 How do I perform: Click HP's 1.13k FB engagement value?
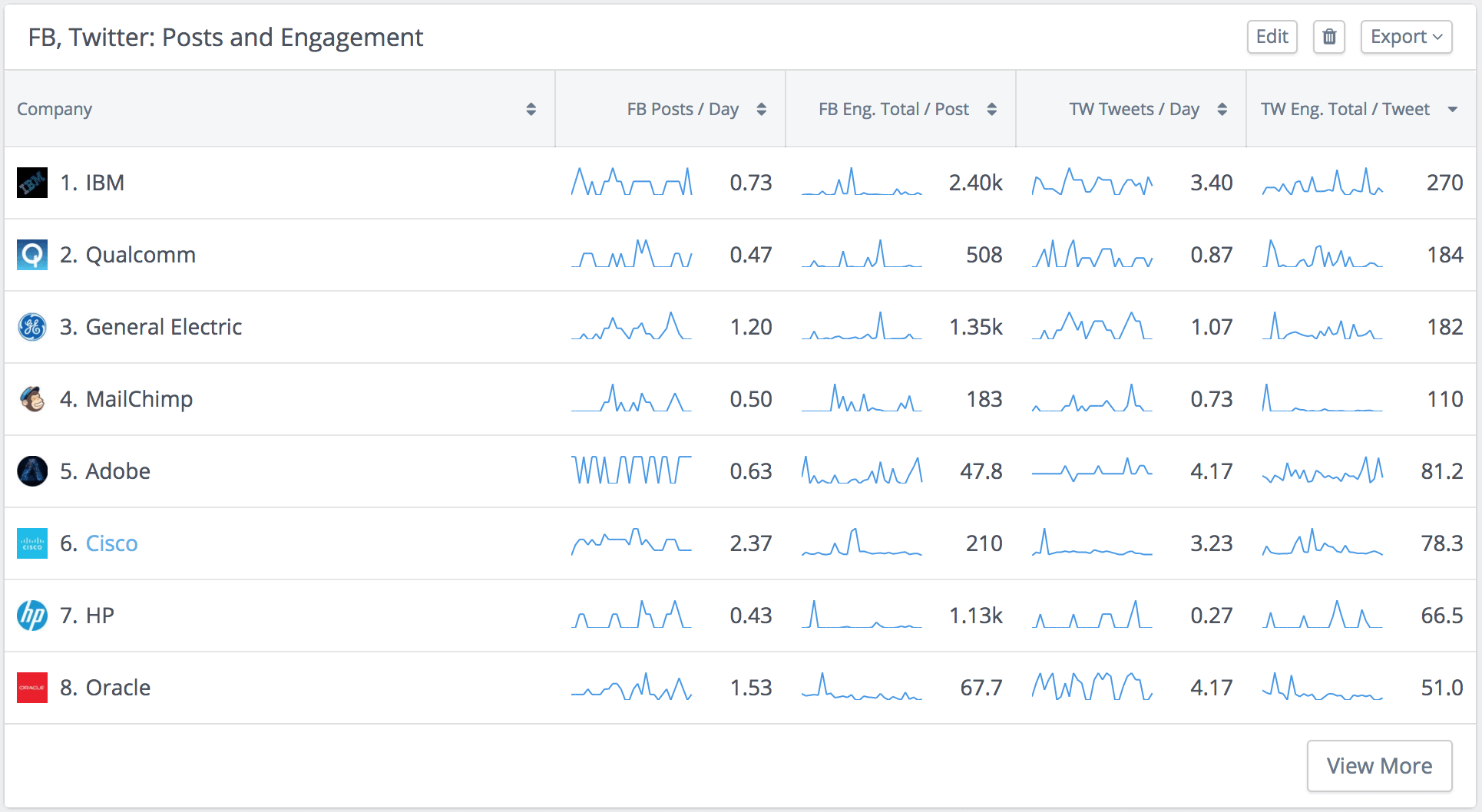pos(975,616)
